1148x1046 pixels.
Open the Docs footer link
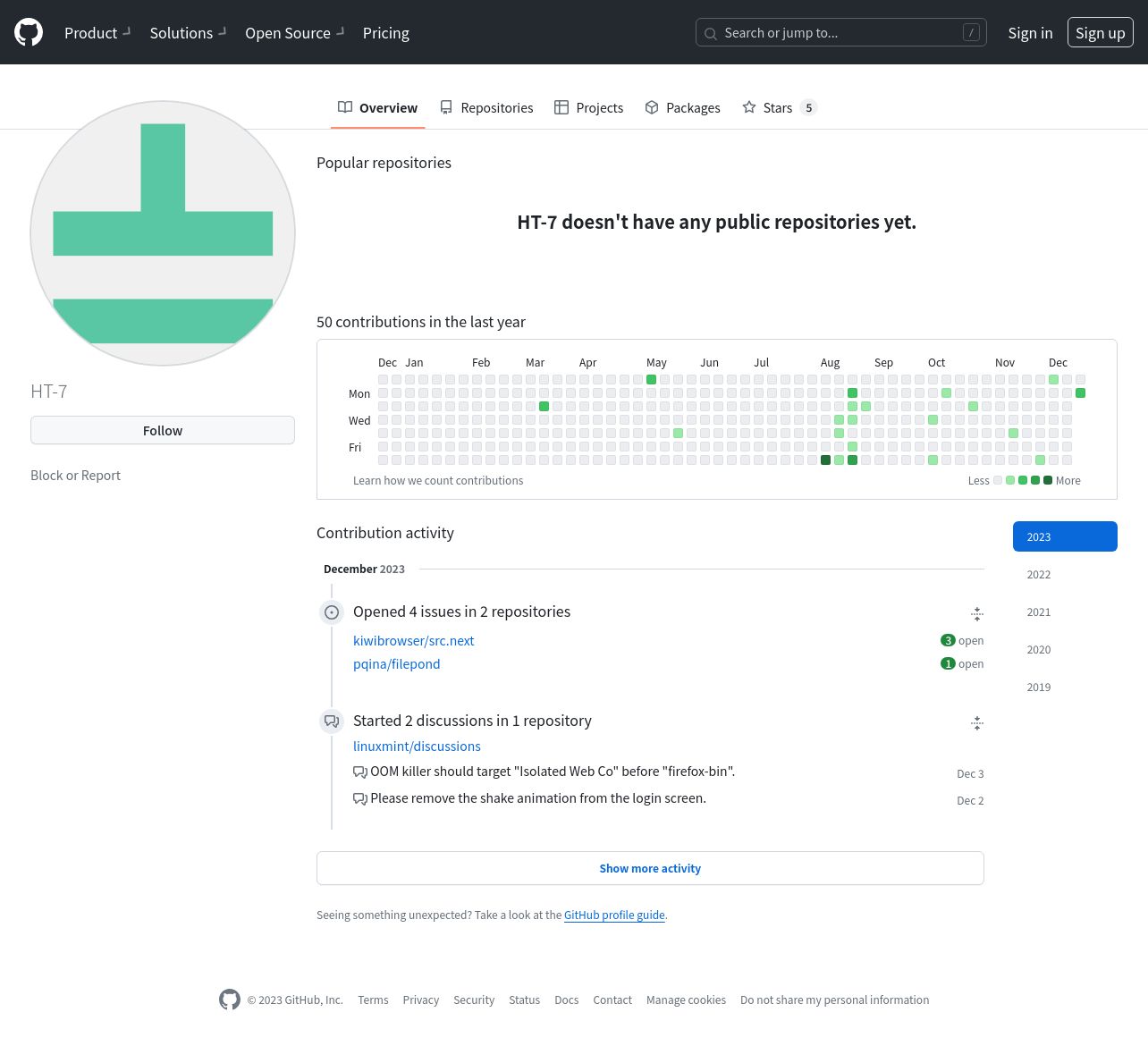pyautogui.click(x=566, y=1000)
